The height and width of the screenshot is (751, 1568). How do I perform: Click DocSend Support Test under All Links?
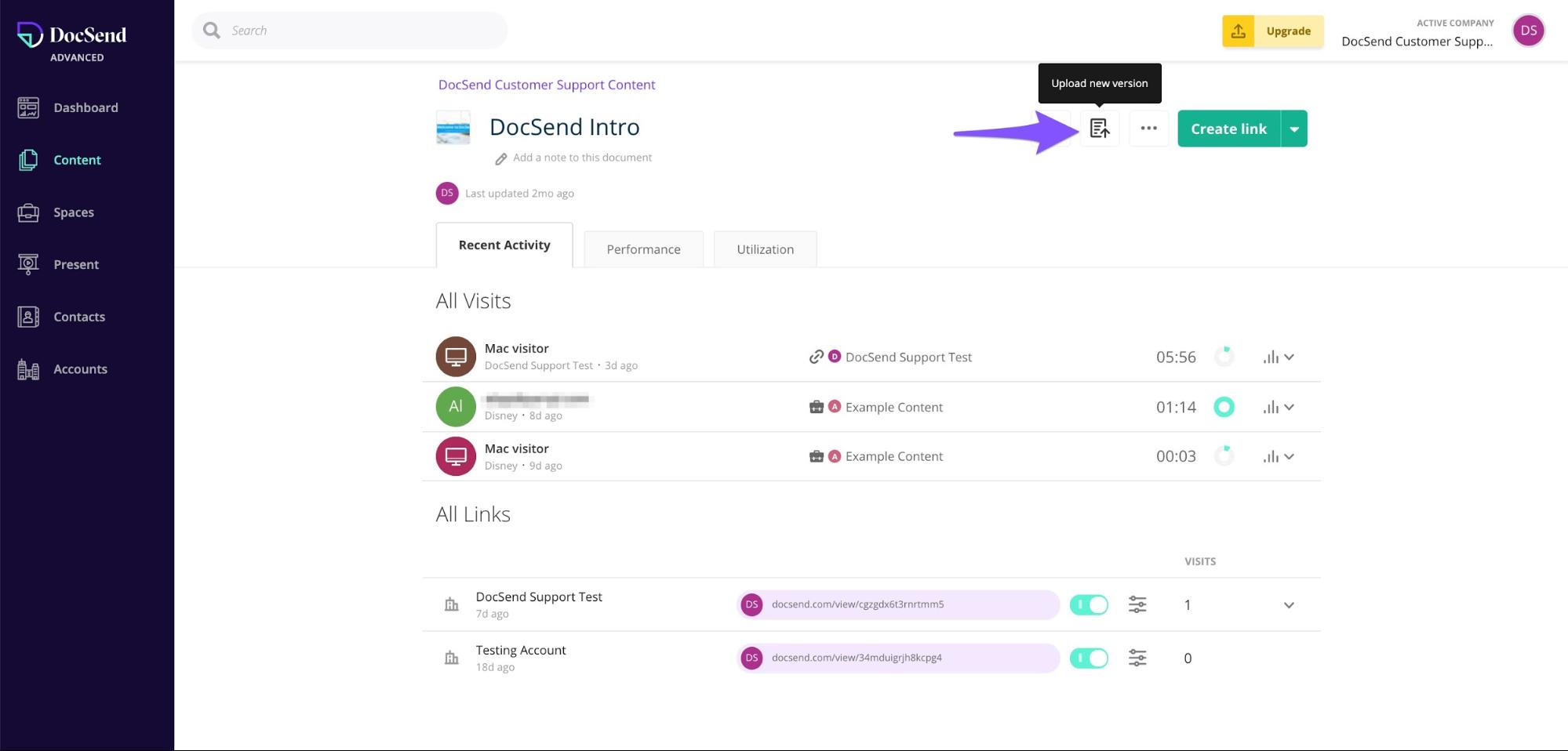click(539, 597)
